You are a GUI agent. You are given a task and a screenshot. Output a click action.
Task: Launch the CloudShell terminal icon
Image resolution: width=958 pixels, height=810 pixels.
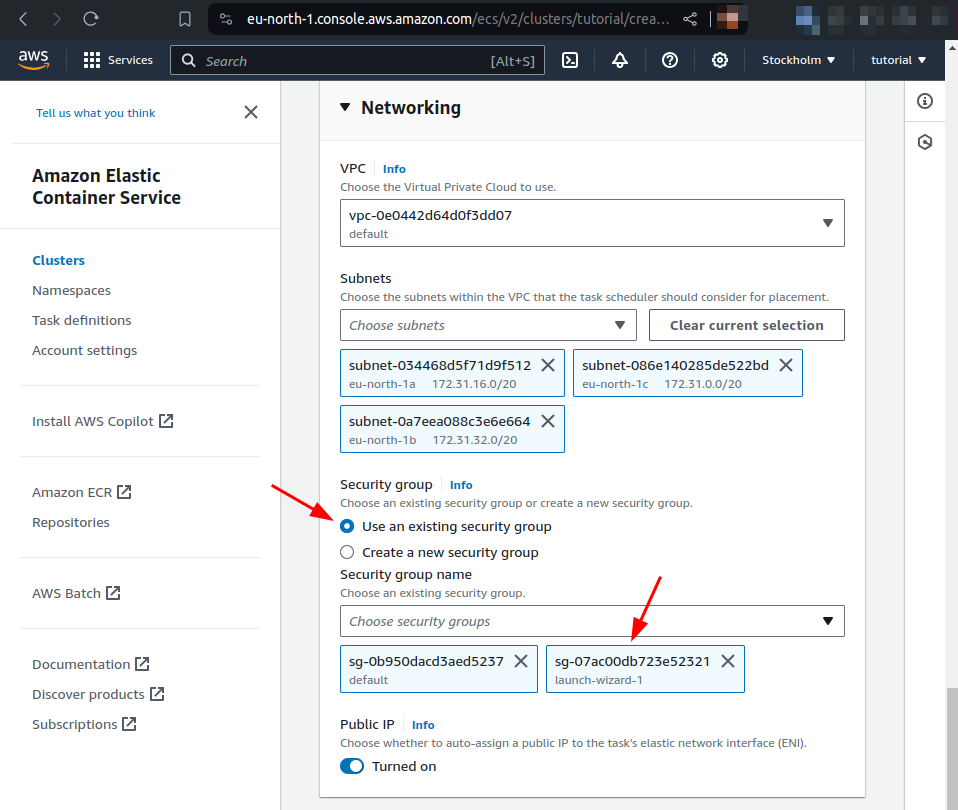click(570, 60)
